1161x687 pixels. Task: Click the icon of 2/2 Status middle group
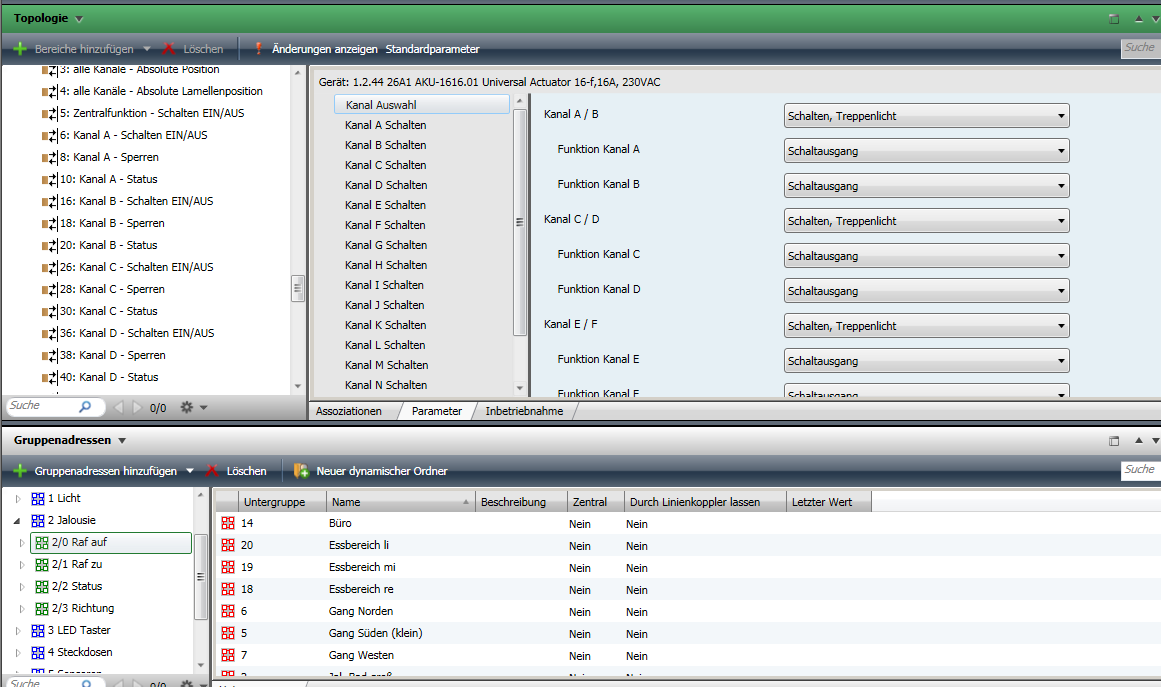[42, 587]
